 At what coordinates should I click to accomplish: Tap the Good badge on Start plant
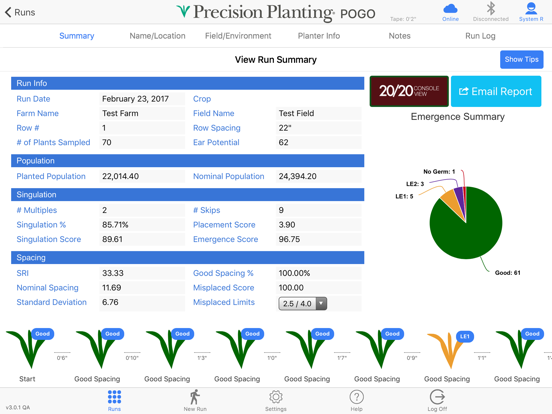(x=43, y=334)
